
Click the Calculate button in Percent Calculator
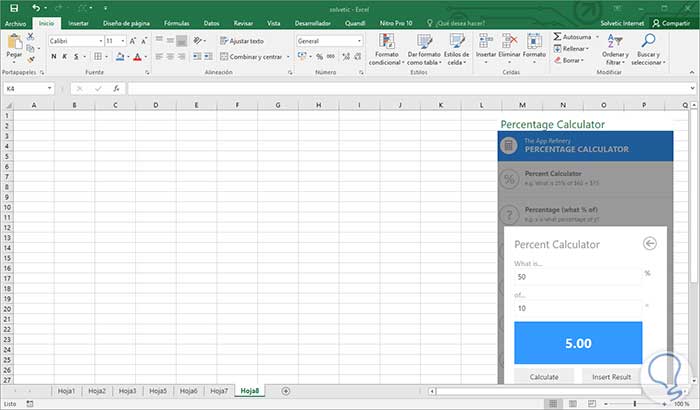point(544,377)
